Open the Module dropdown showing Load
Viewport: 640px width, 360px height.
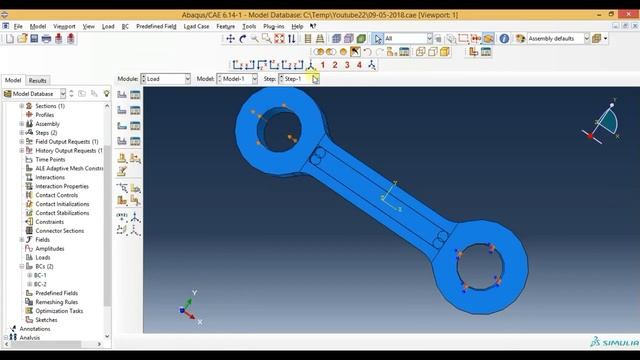(x=166, y=79)
